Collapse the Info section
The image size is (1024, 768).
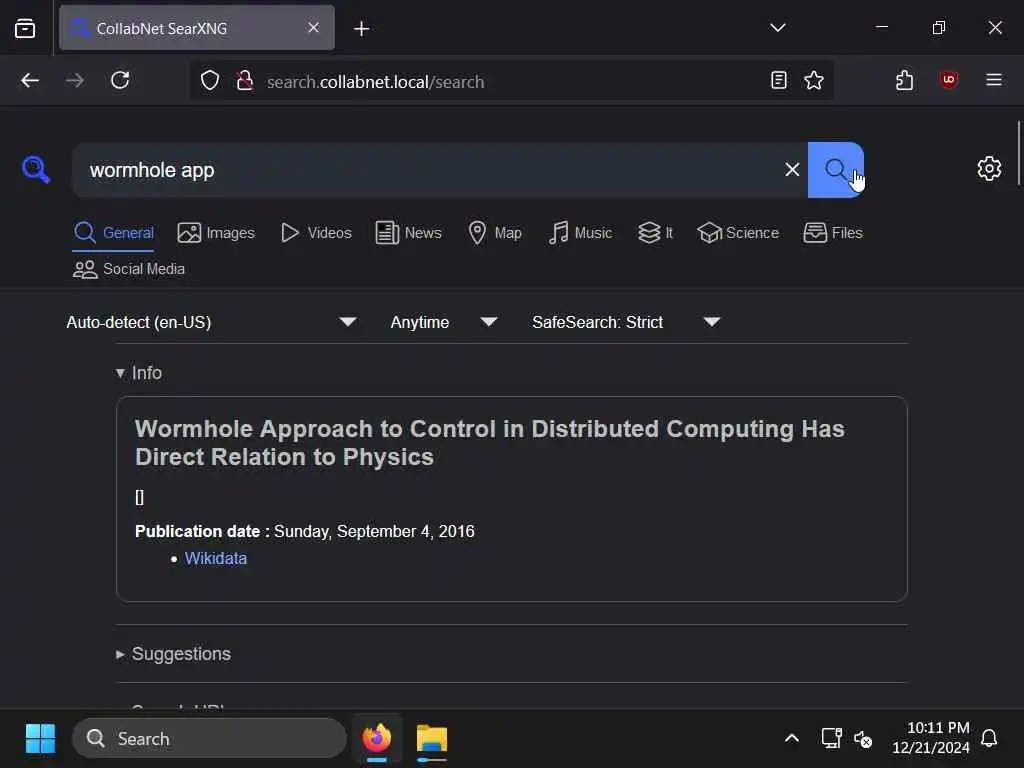[138, 373]
